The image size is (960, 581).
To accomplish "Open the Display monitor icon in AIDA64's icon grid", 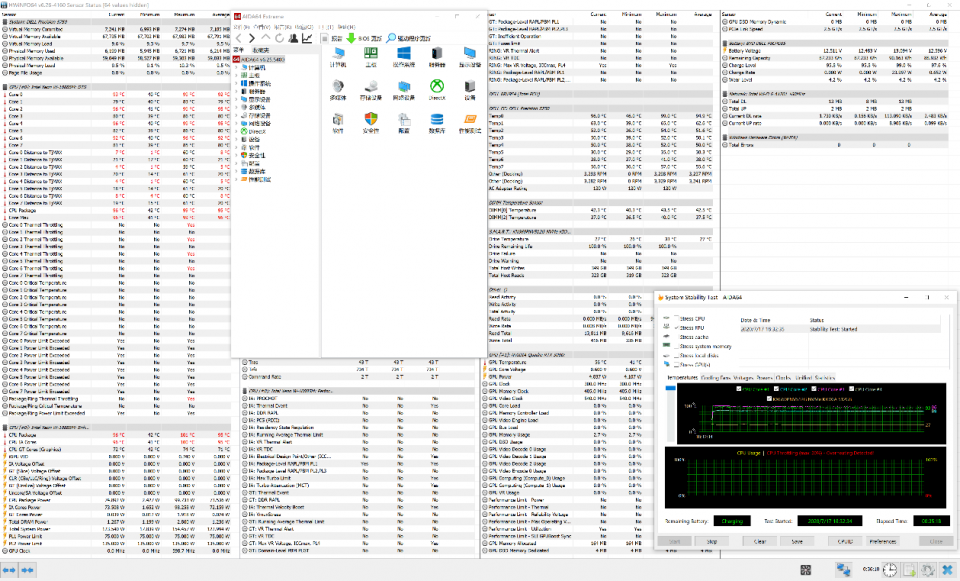I will click(x=470, y=54).
